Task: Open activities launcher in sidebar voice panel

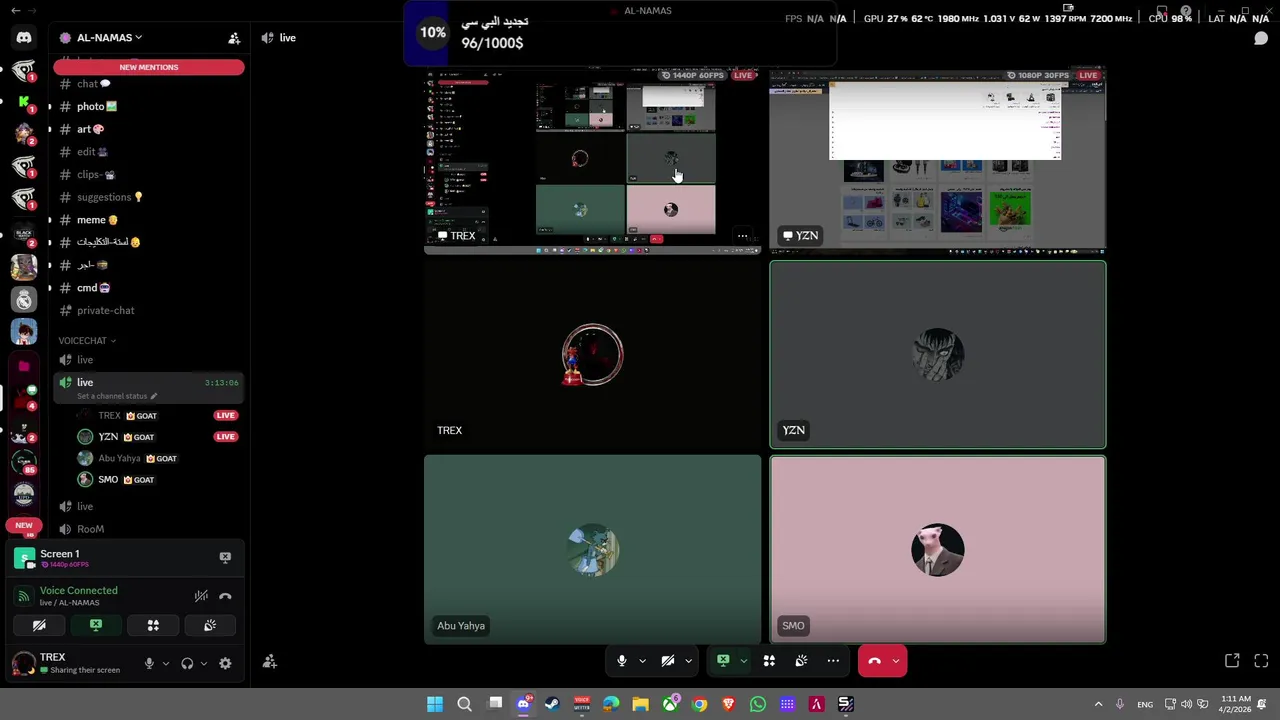Action: click(153, 625)
